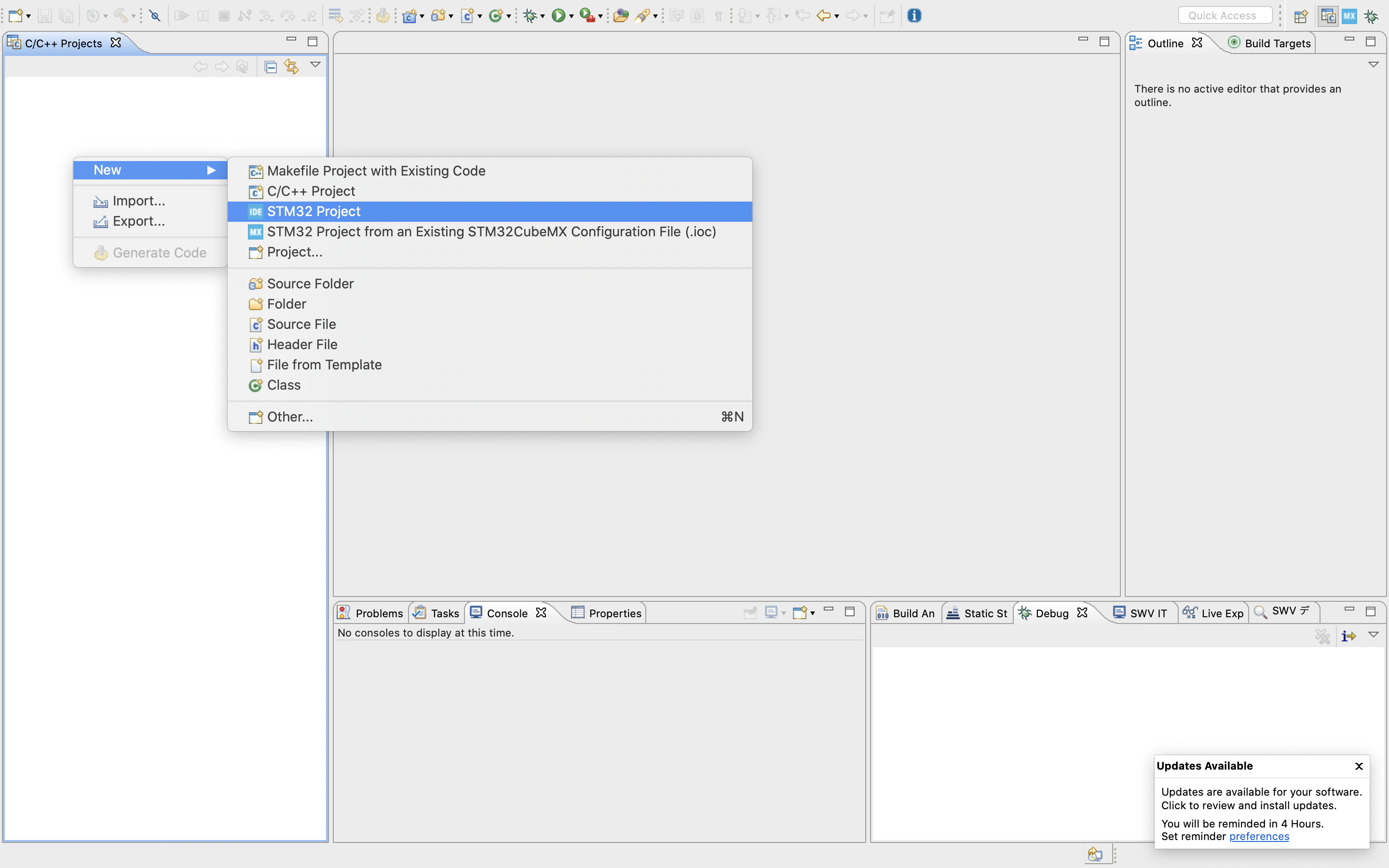Click the Skip All Breakpoints icon
This screenshot has height=868, width=1389.
tap(154, 16)
